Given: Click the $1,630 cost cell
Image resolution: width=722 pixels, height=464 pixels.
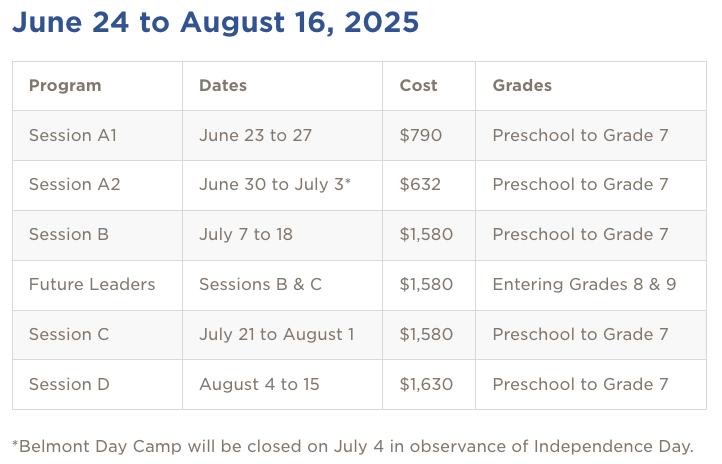Looking at the screenshot, I should (x=426, y=385).
